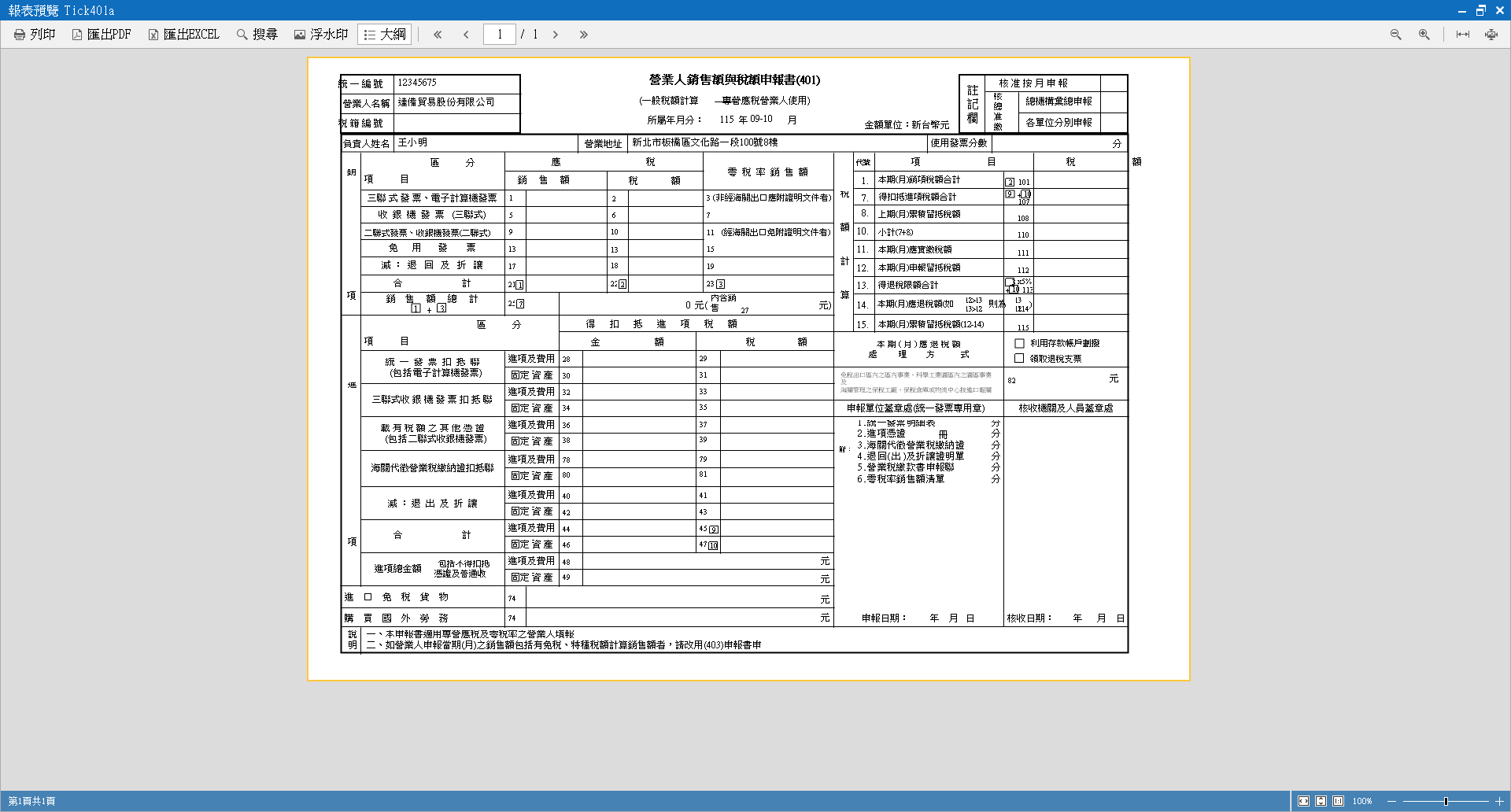
Task: Click the 本期(月)應實繳稅額 item
Action: (x=914, y=249)
